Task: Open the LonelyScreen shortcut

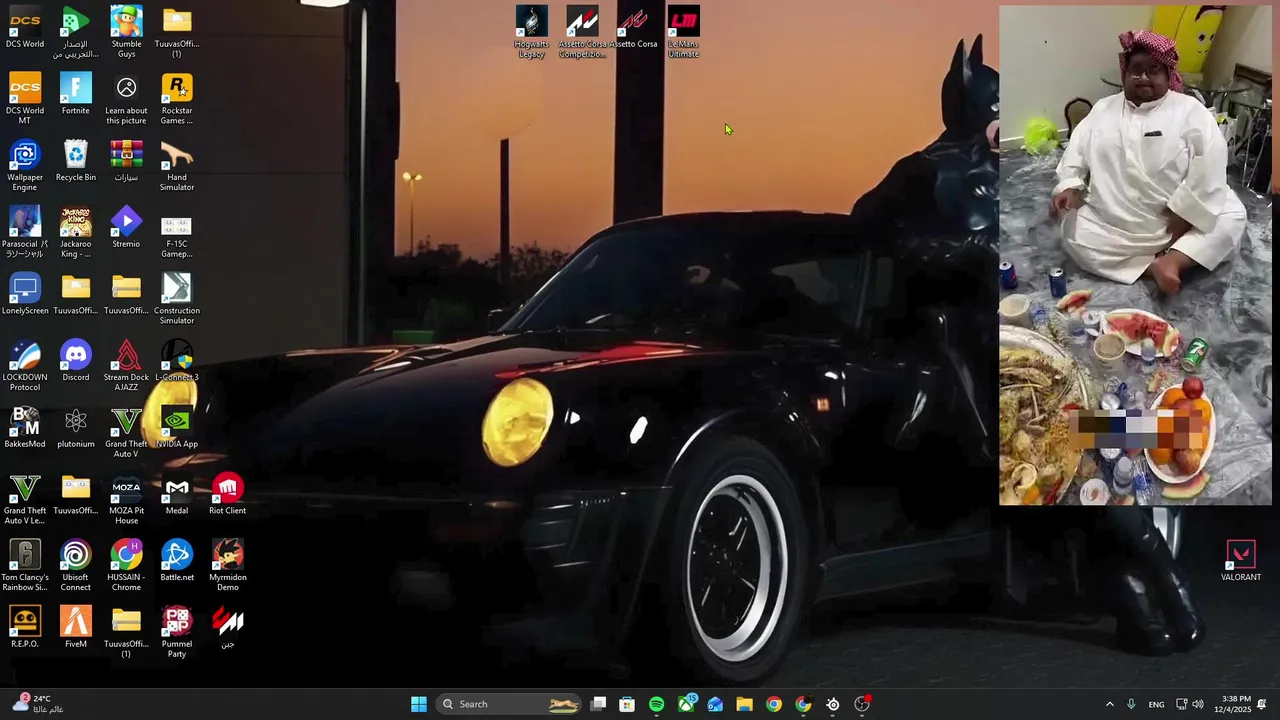Action: coord(25,294)
